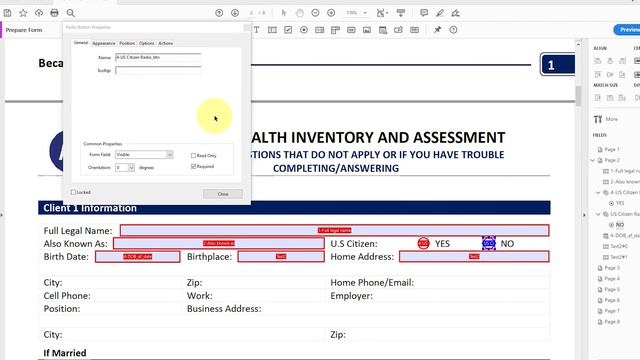The image size is (640, 360).
Task: Open the find text magnifier
Action: tap(71, 13)
